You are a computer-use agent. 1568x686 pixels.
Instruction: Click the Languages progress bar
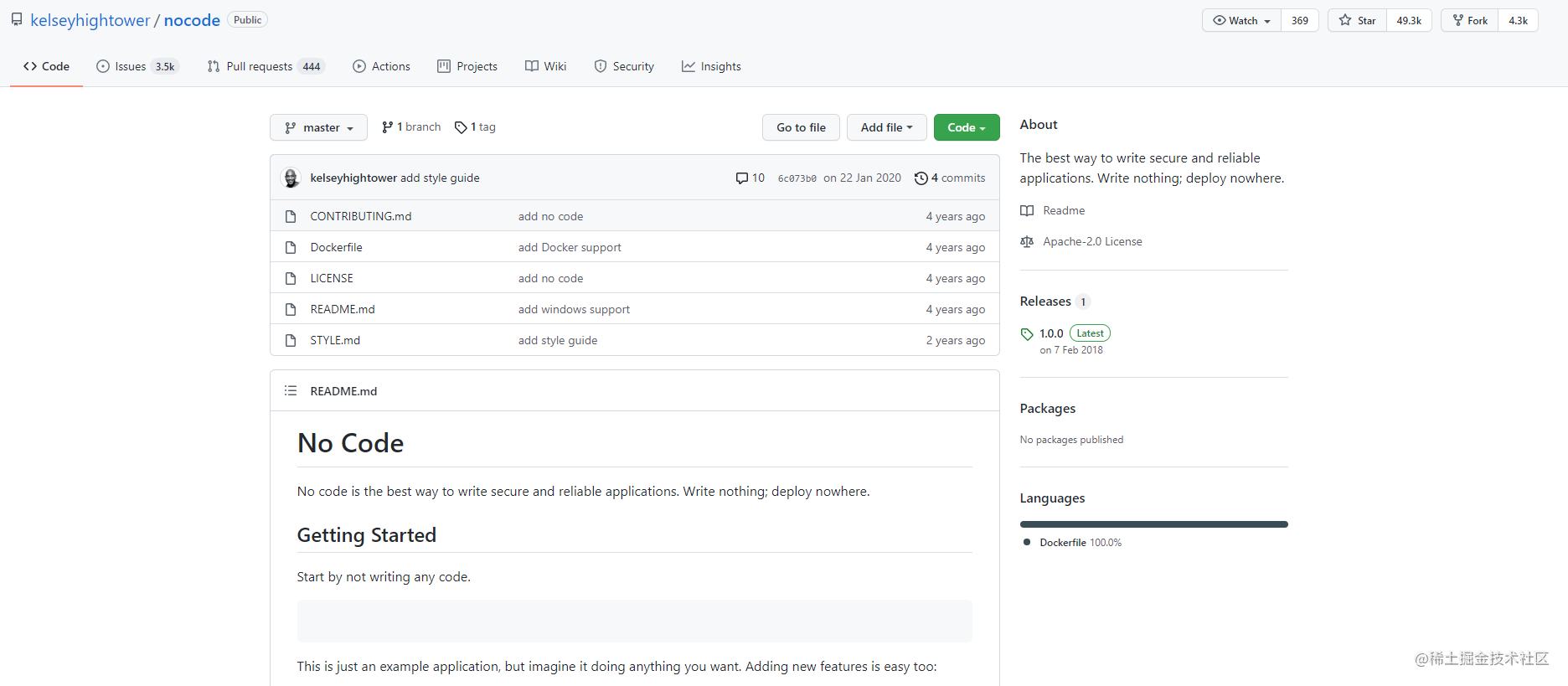1154,524
